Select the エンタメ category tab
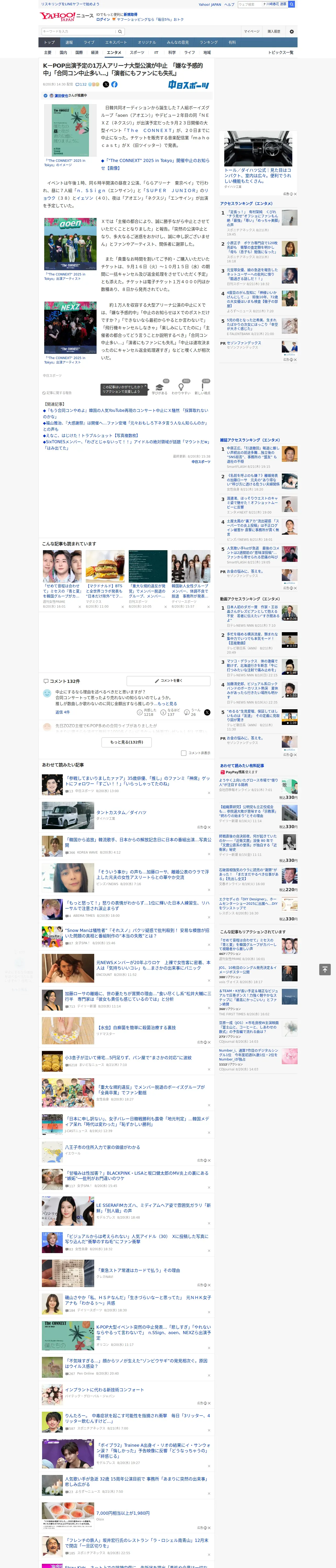The width and height of the screenshot is (336, 1568). click(114, 53)
